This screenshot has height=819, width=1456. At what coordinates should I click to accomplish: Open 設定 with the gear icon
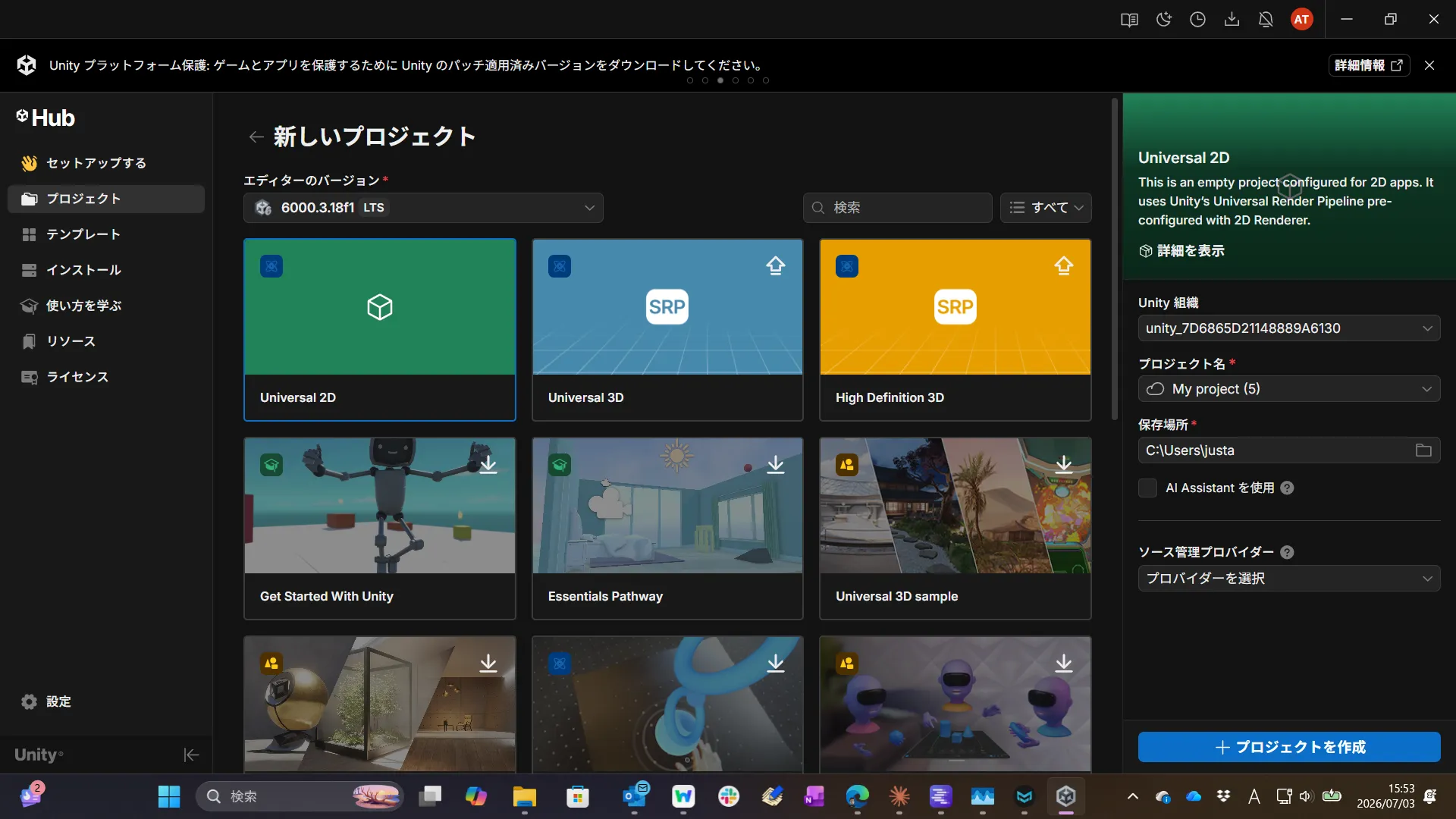pos(29,701)
